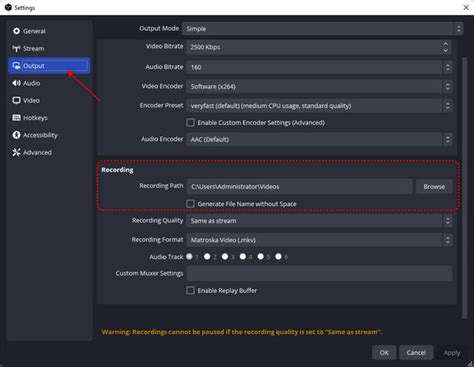This screenshot has width=474, height=367.
Task: Tick Generate File Name without Space
Action: (x=190, y=204)
